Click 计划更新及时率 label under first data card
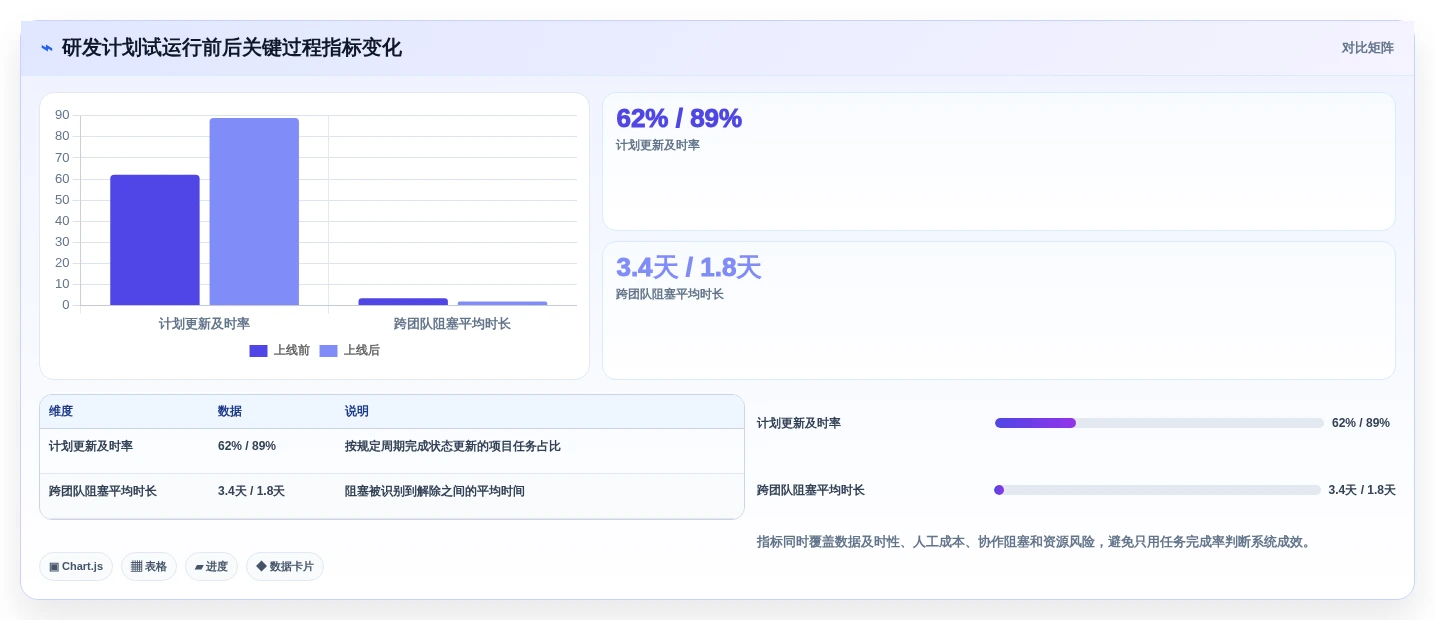This screenshot has height=620, width=1435. (x=658, y=145)
